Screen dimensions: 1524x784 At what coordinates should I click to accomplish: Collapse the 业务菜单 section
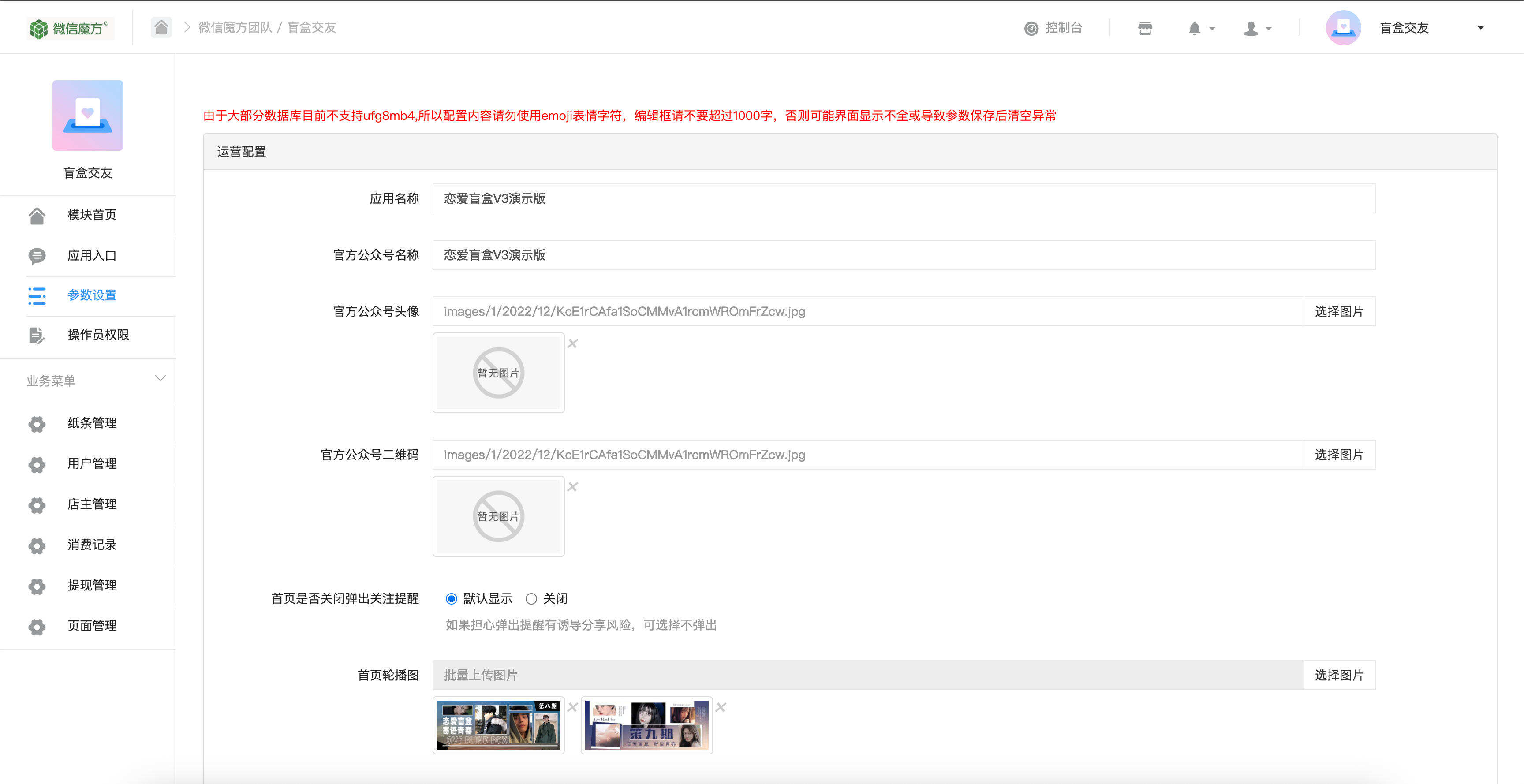160,379
